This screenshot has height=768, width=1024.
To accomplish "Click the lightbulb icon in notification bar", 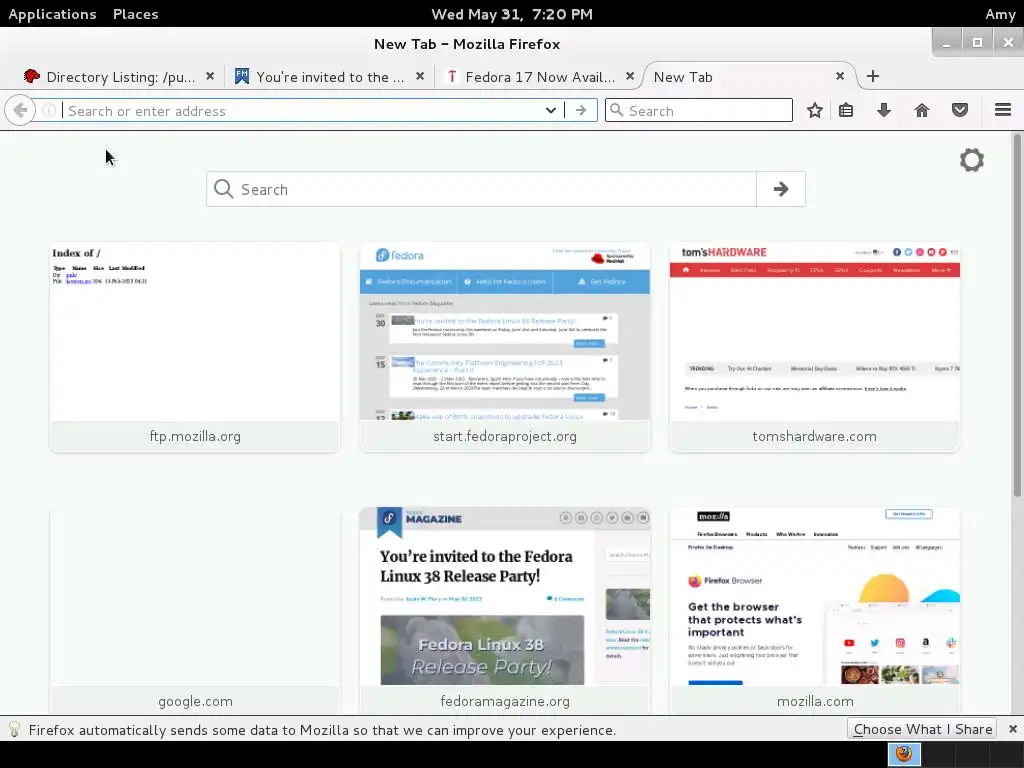I will pyautogui.click(x=14, y=729).
